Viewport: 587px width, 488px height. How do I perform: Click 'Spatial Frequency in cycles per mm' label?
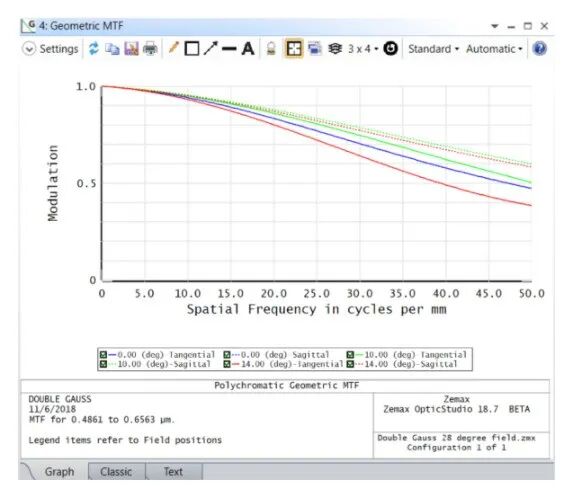pyautogui.click(x=316, y=309)
